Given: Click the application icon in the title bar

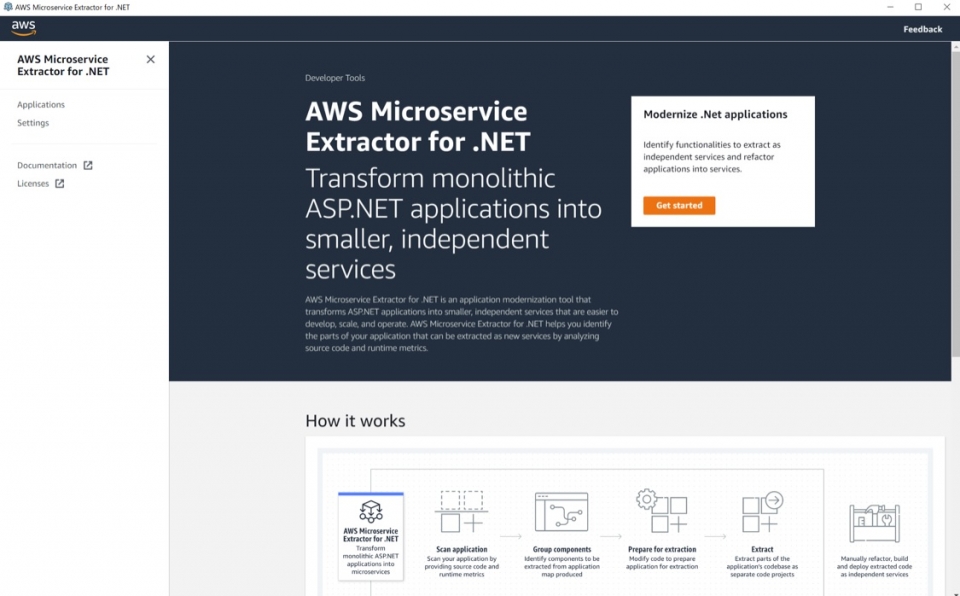Looking at the screenshot, I should 8,7.
